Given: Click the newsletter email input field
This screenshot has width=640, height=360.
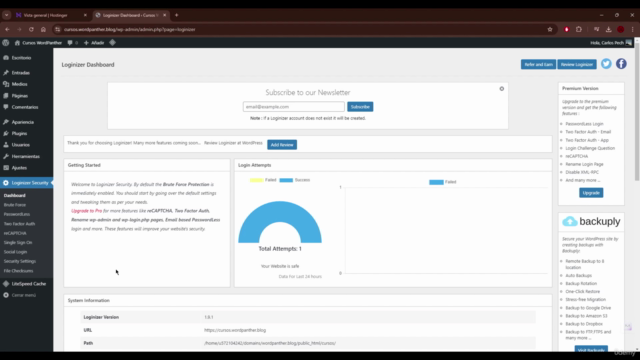Looking at the screenshot, I should click(x=293, y=107).
